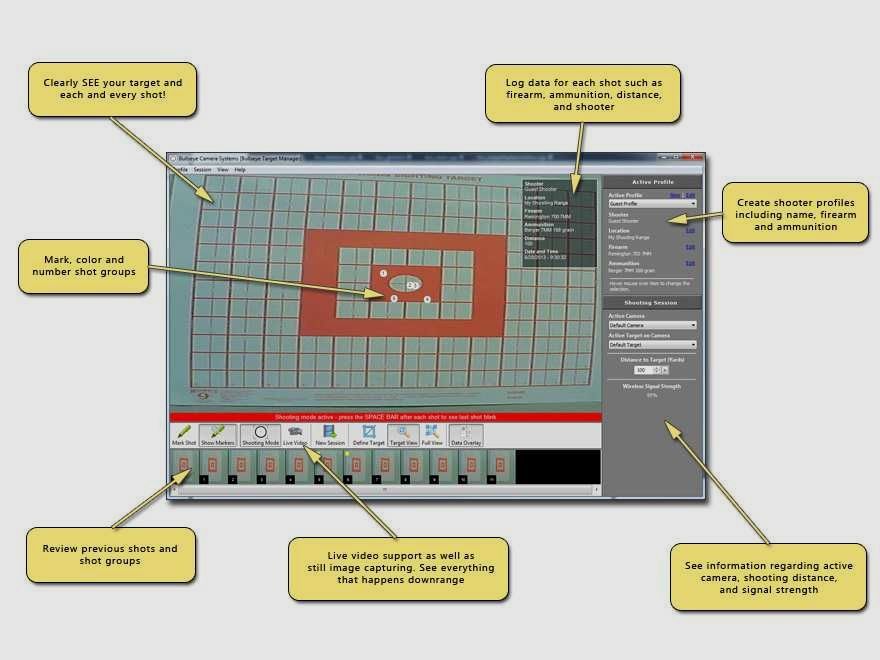Screen dimensions: 880x660
Task: Open the Session menu
Action: tap(203, 169)
